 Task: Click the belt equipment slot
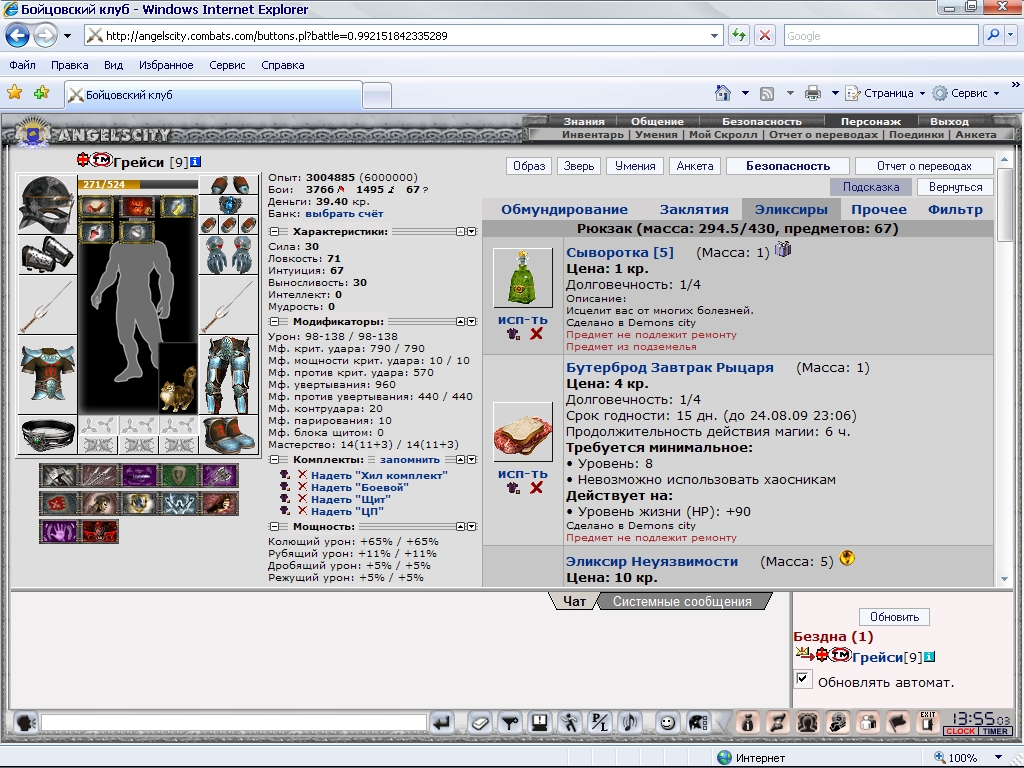point(47,434)
